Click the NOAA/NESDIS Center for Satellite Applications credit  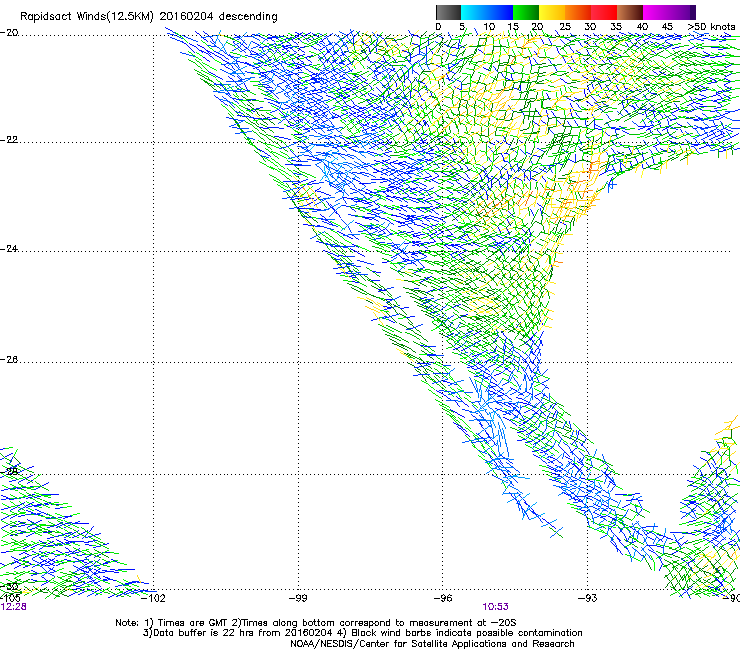(x=432, y=644)
